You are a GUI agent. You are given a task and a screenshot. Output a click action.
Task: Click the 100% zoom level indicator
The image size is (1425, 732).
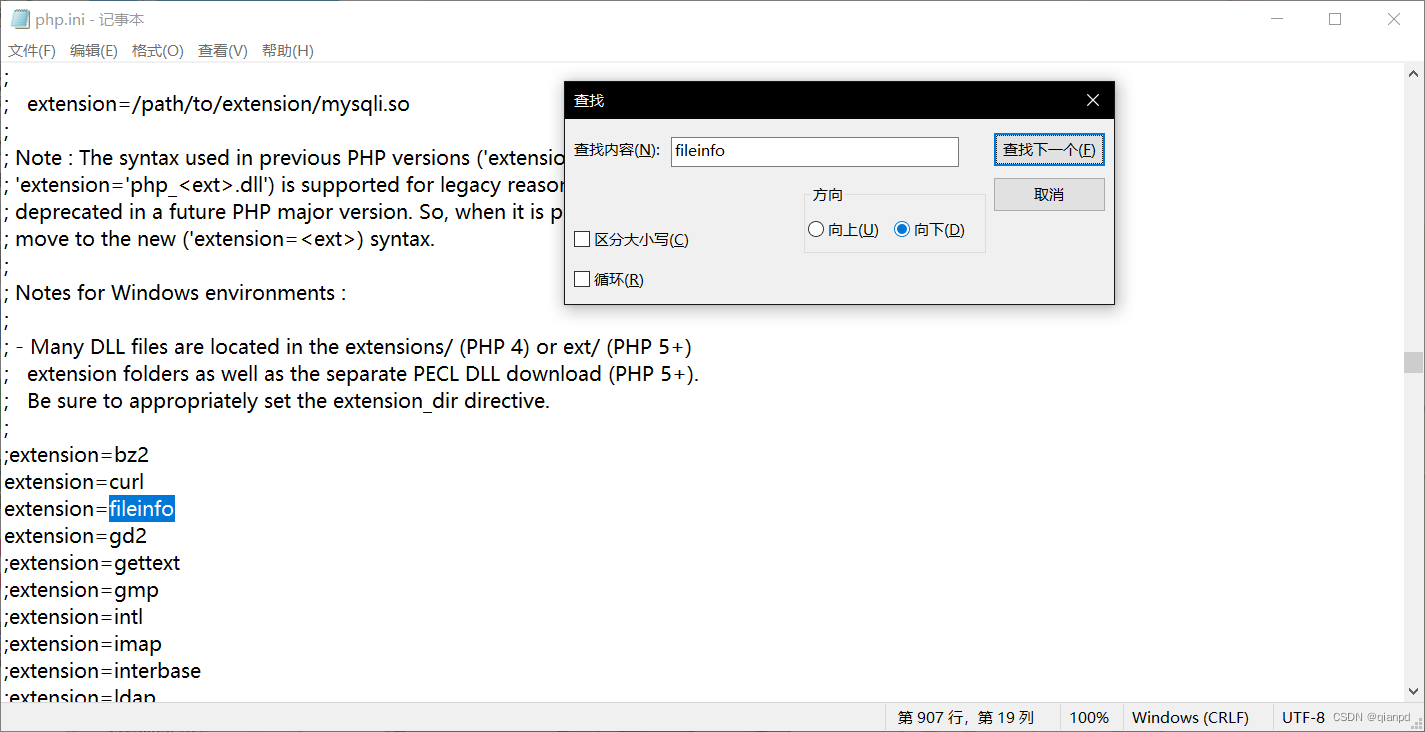1089,717
